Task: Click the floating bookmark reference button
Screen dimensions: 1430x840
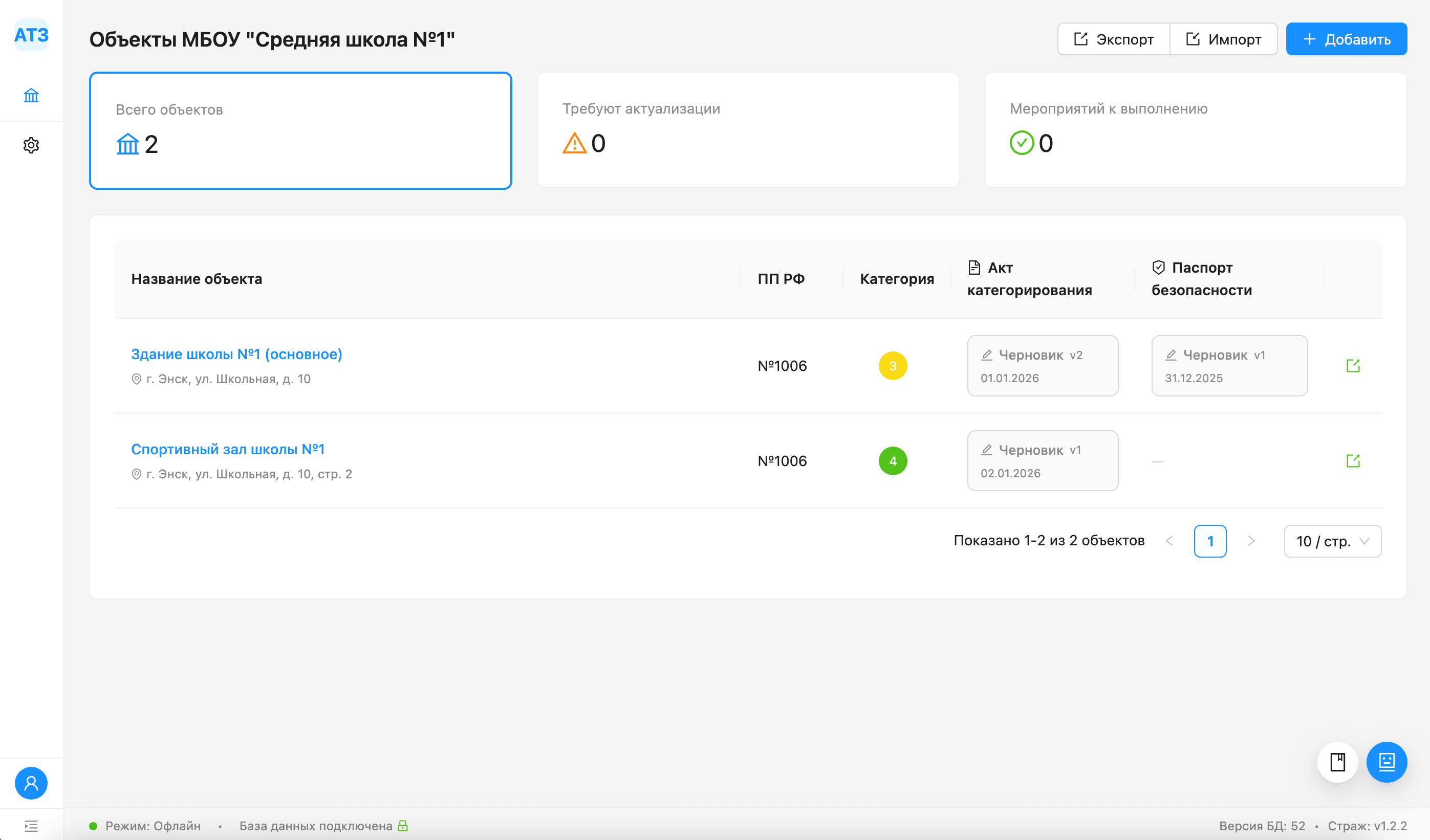Action: (x=1337, y=762)
